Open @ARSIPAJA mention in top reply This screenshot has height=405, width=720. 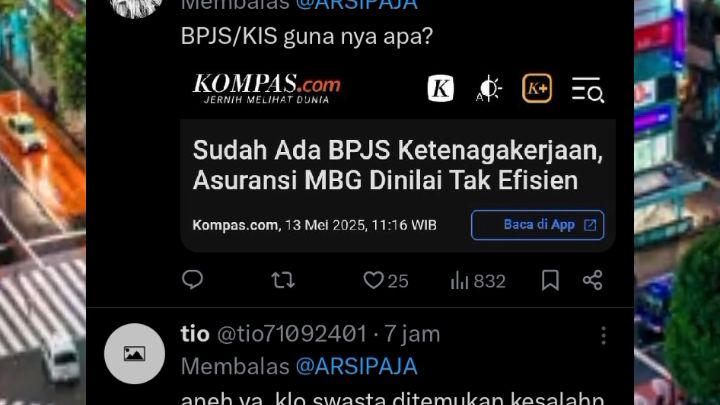click(x=356, y=5)
